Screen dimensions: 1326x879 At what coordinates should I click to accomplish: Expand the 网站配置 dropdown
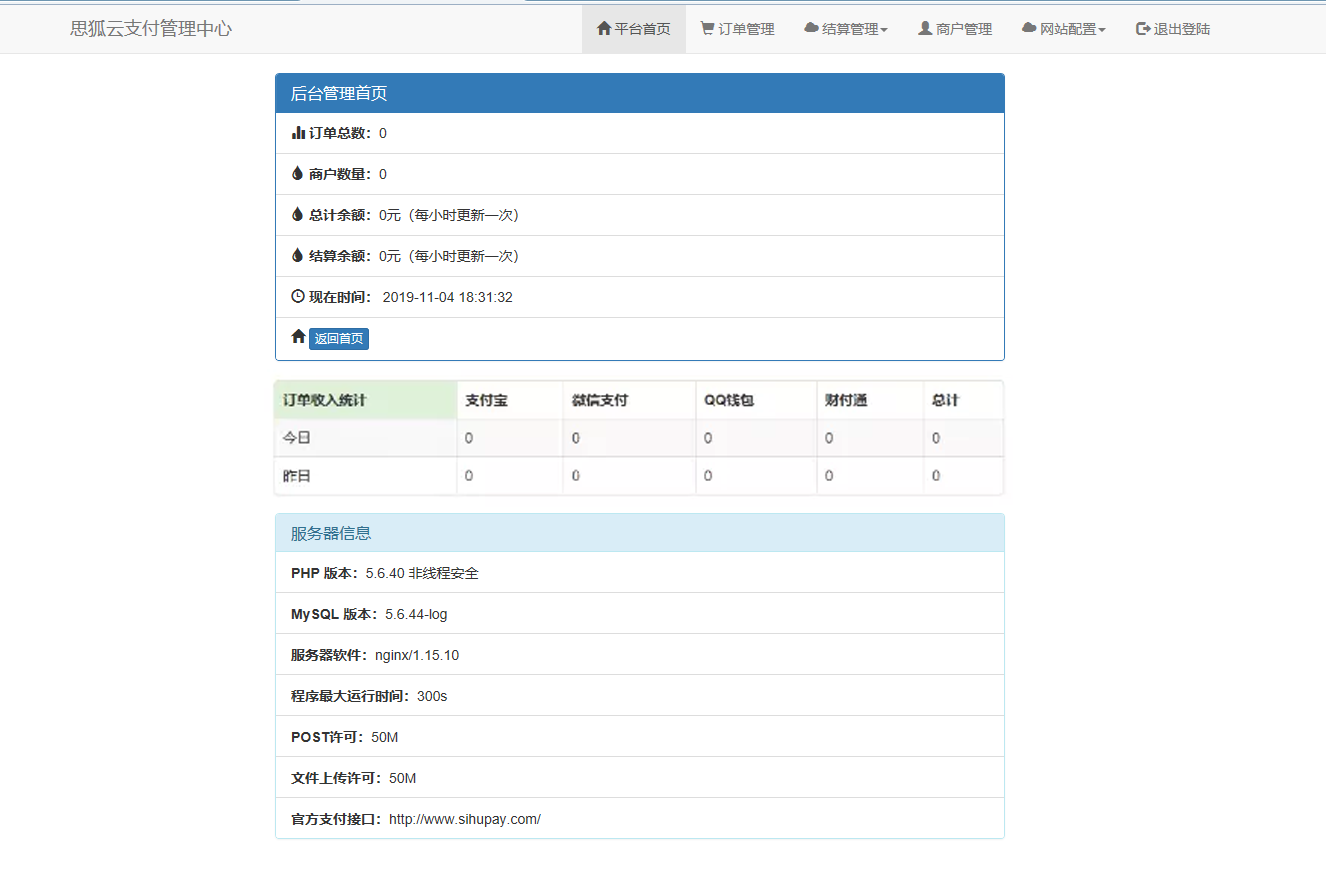coord(1063,28)
